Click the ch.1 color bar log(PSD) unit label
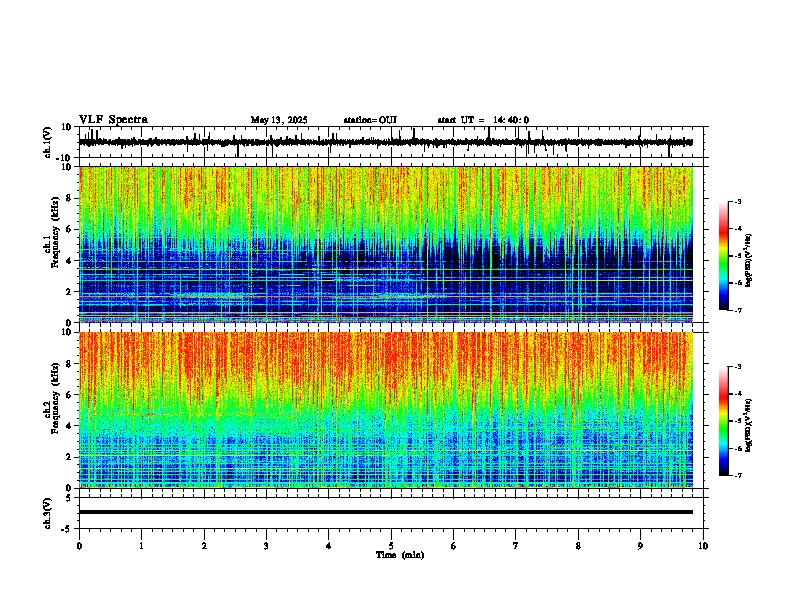The image size is (792, 612). tap(748, 261)
